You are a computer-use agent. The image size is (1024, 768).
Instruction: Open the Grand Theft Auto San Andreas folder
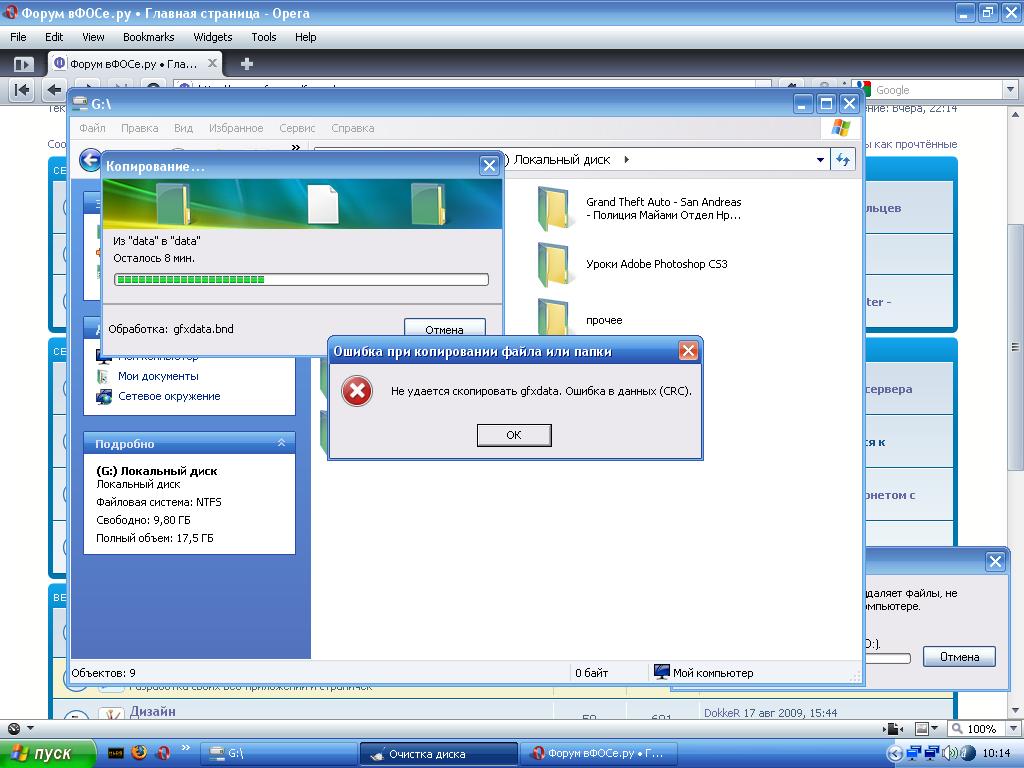click(555, 208)
